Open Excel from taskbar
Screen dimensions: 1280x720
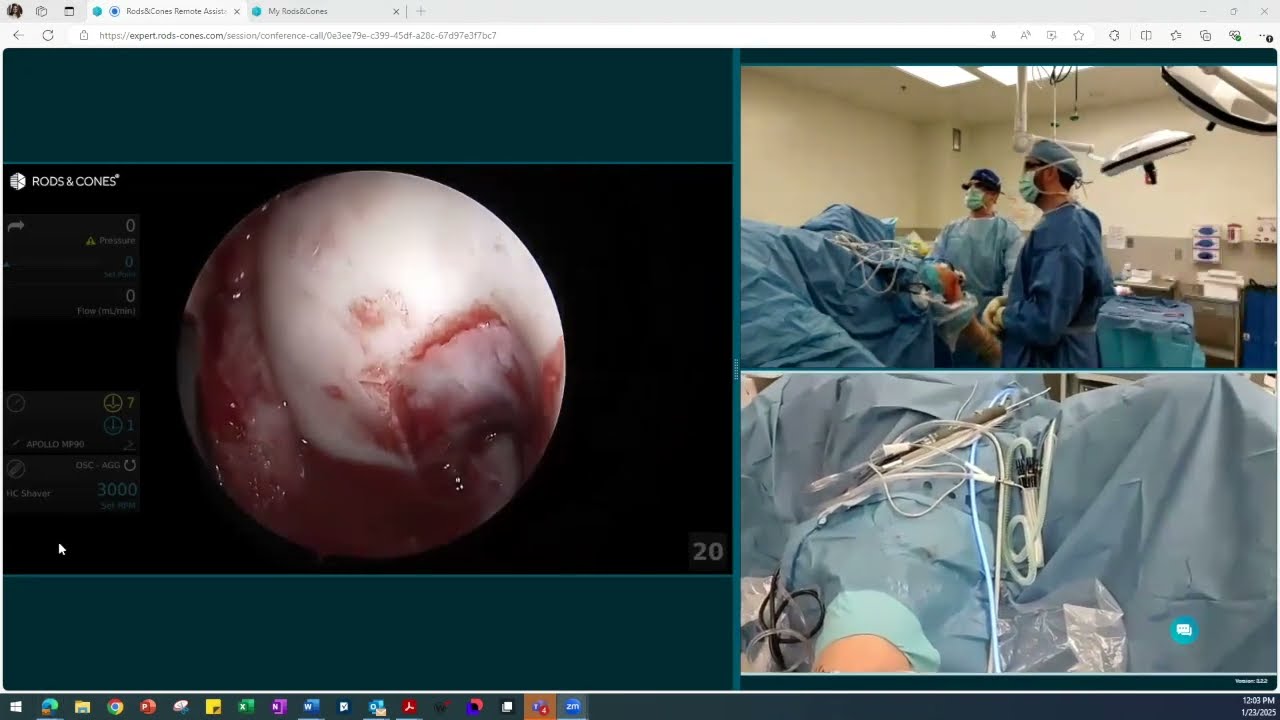click(x=246, y=707)
